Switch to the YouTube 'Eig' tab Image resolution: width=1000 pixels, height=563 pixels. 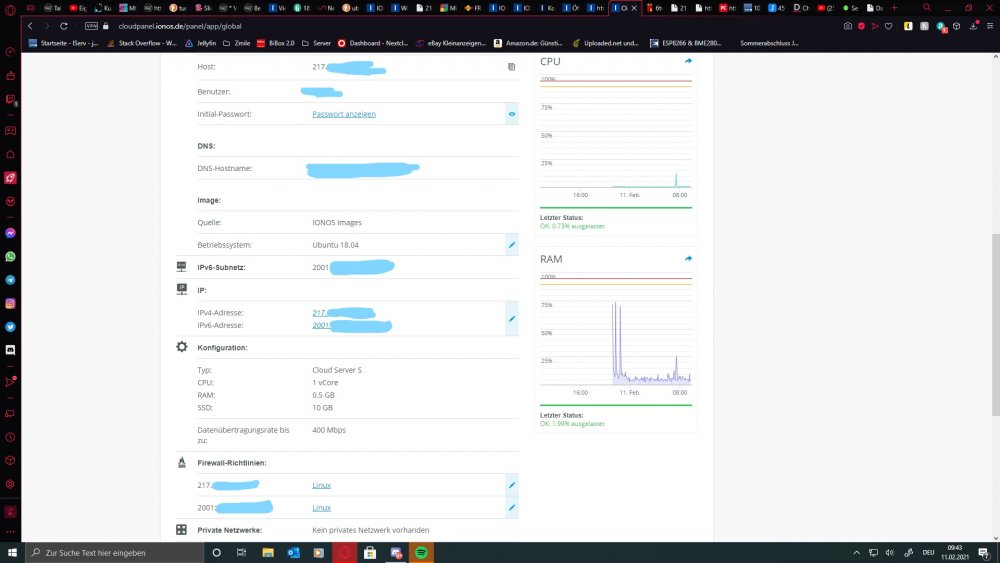pyautogui.click(x=78, y=8)
